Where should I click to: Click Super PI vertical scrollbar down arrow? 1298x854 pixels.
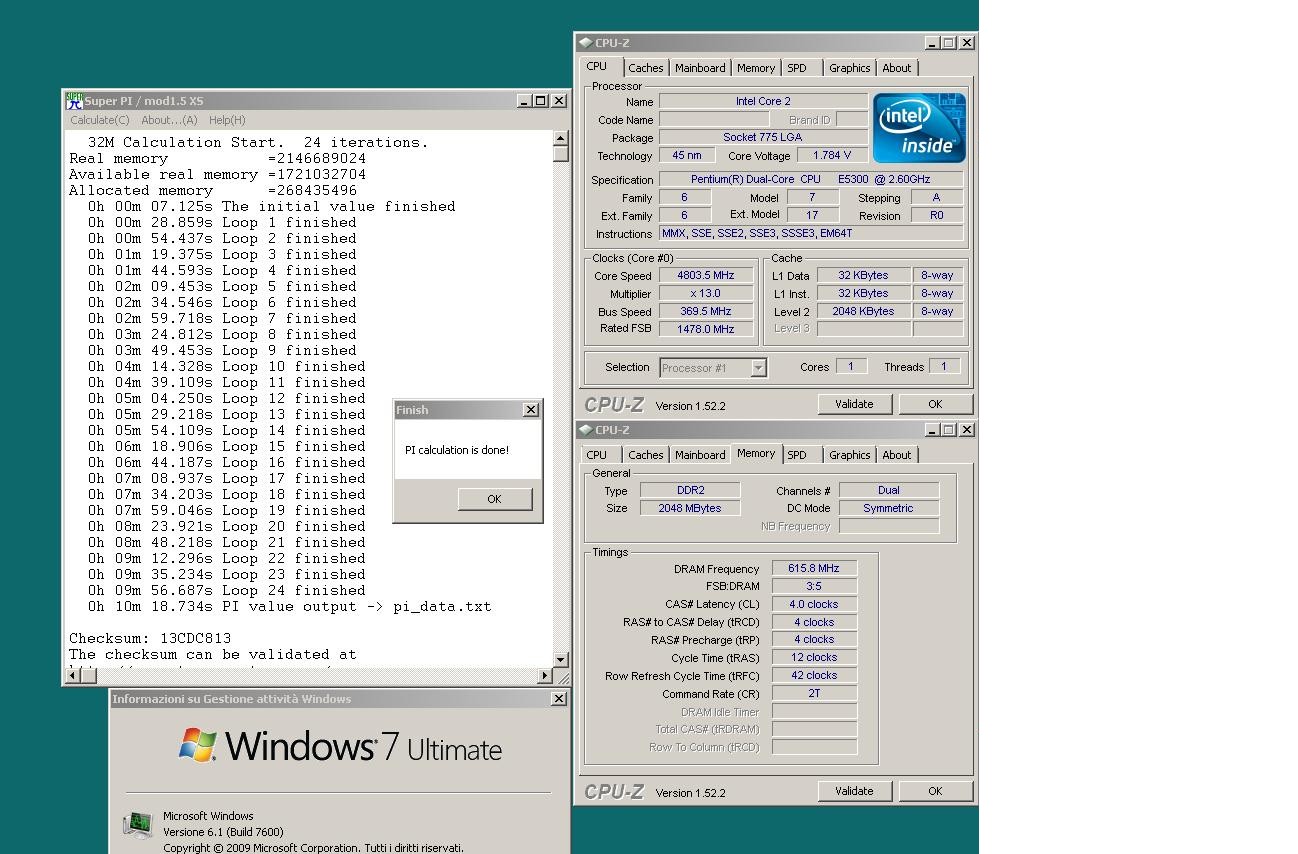(560, 660)
